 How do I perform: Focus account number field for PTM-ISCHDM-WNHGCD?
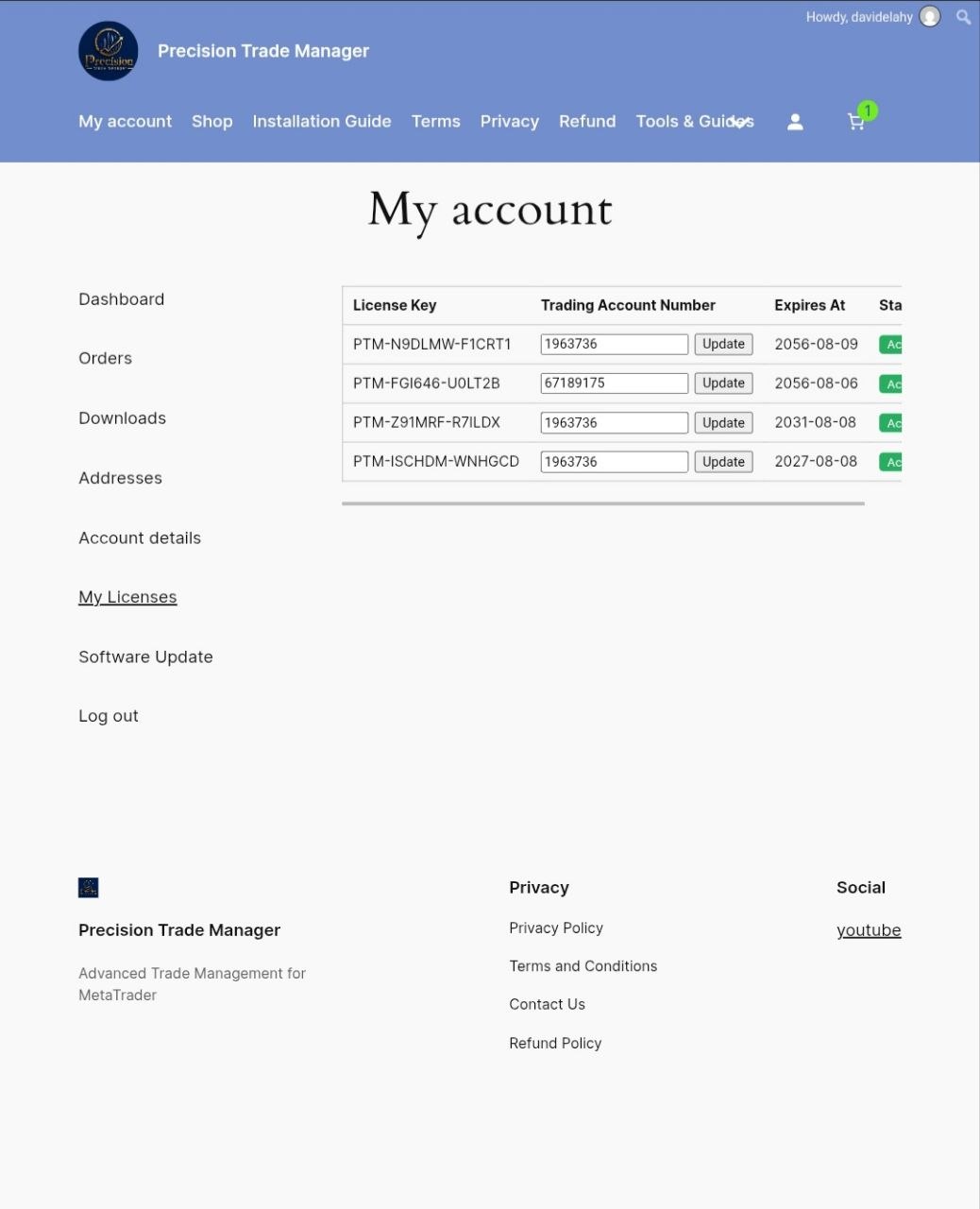click(615, 461)
